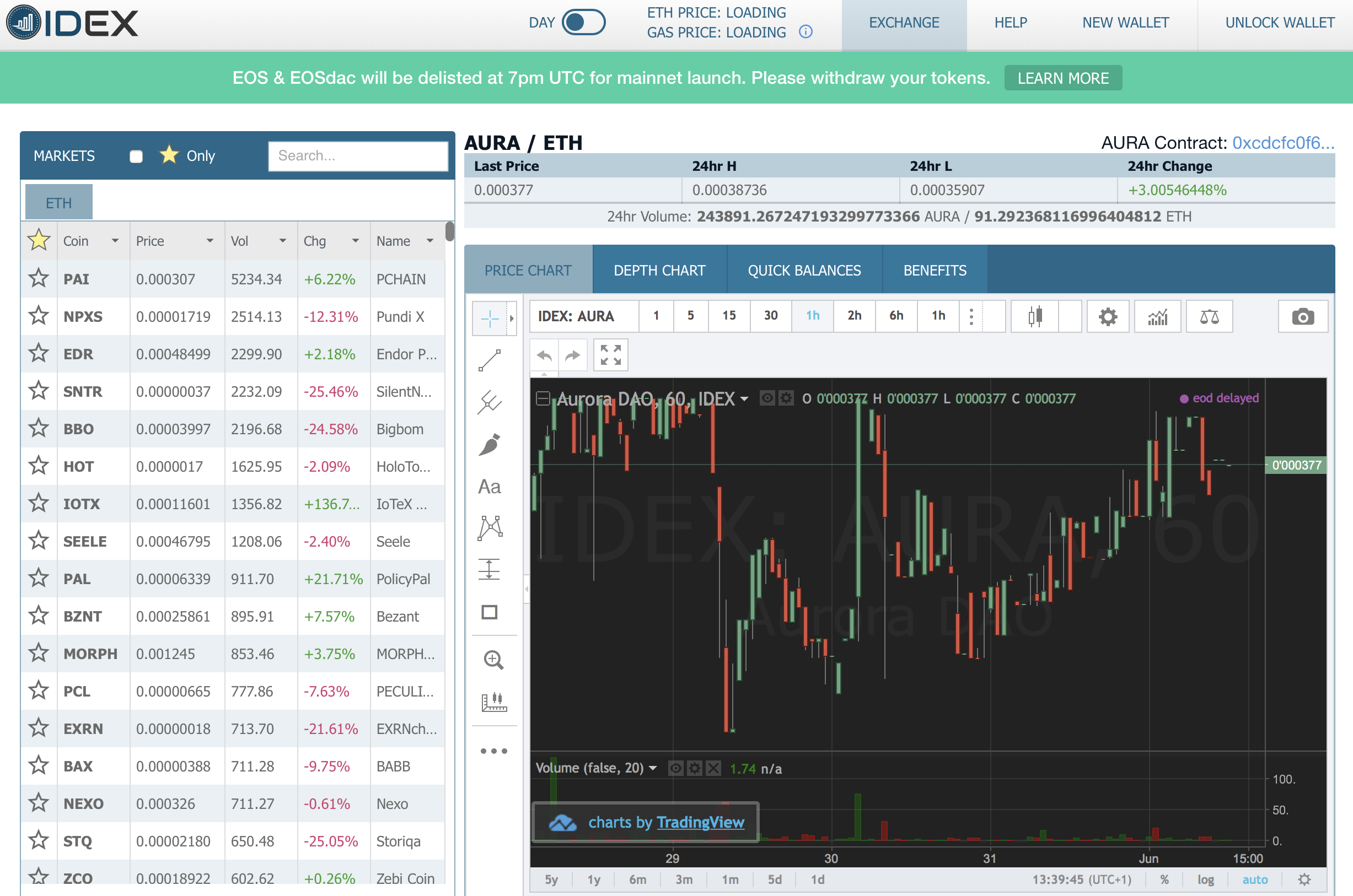1353x896 pixels.
Task: Click LEARN MORE in delisting banner
Action: coord(1062,78)
